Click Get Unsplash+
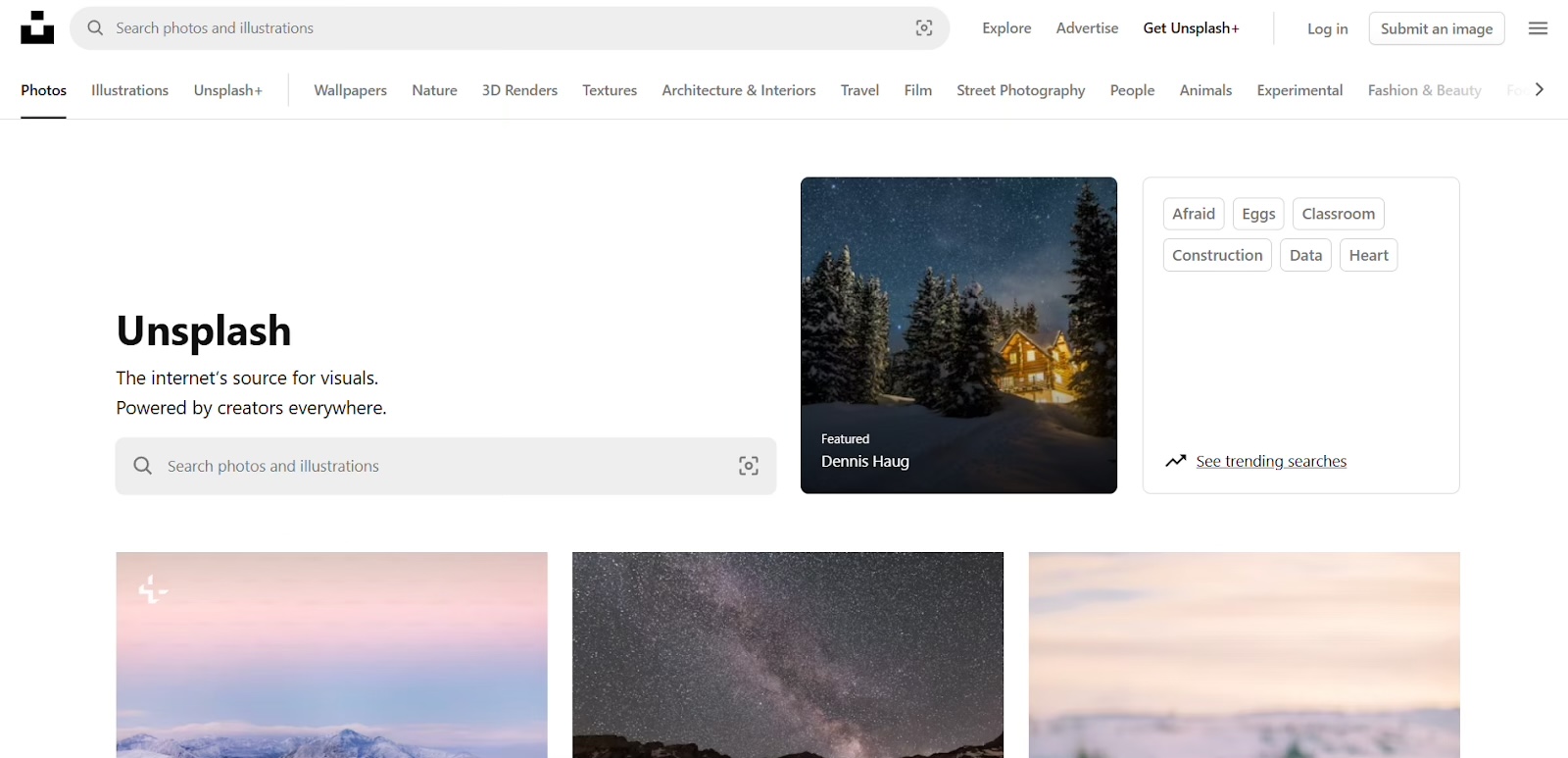The height and width of the screenshot is (758, 1568). (x=1191, y=28)
